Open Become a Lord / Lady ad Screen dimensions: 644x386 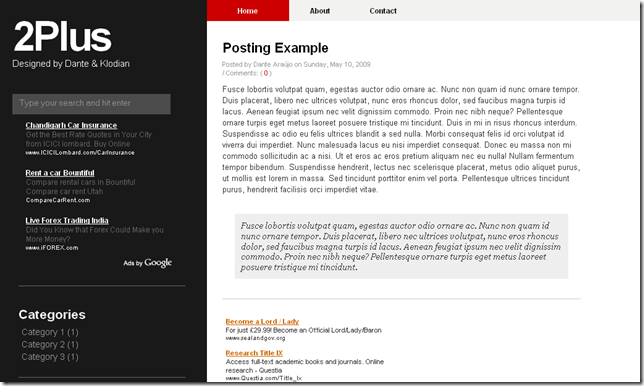262,322
